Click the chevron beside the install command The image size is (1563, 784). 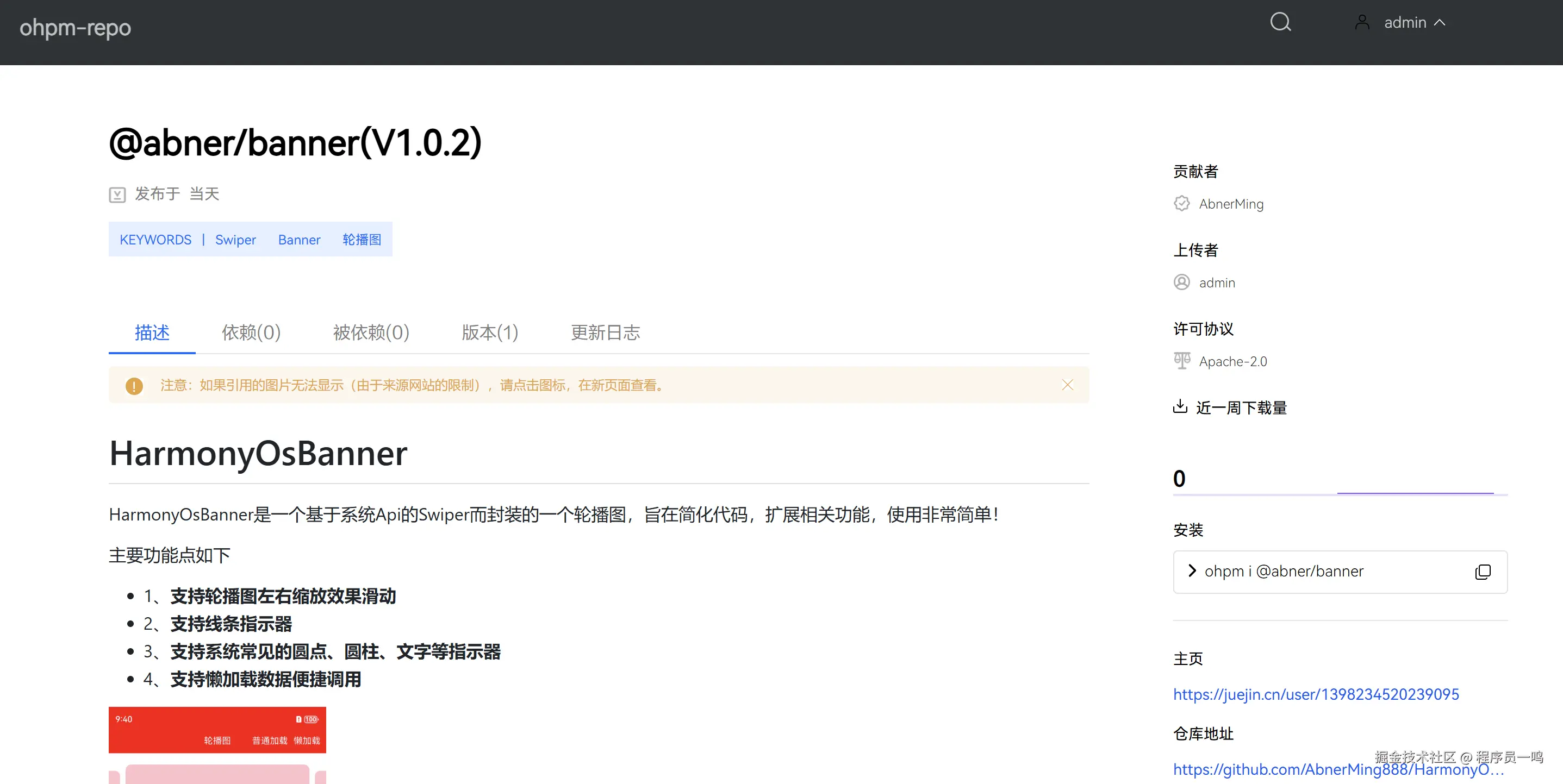tap(1192, 571)
